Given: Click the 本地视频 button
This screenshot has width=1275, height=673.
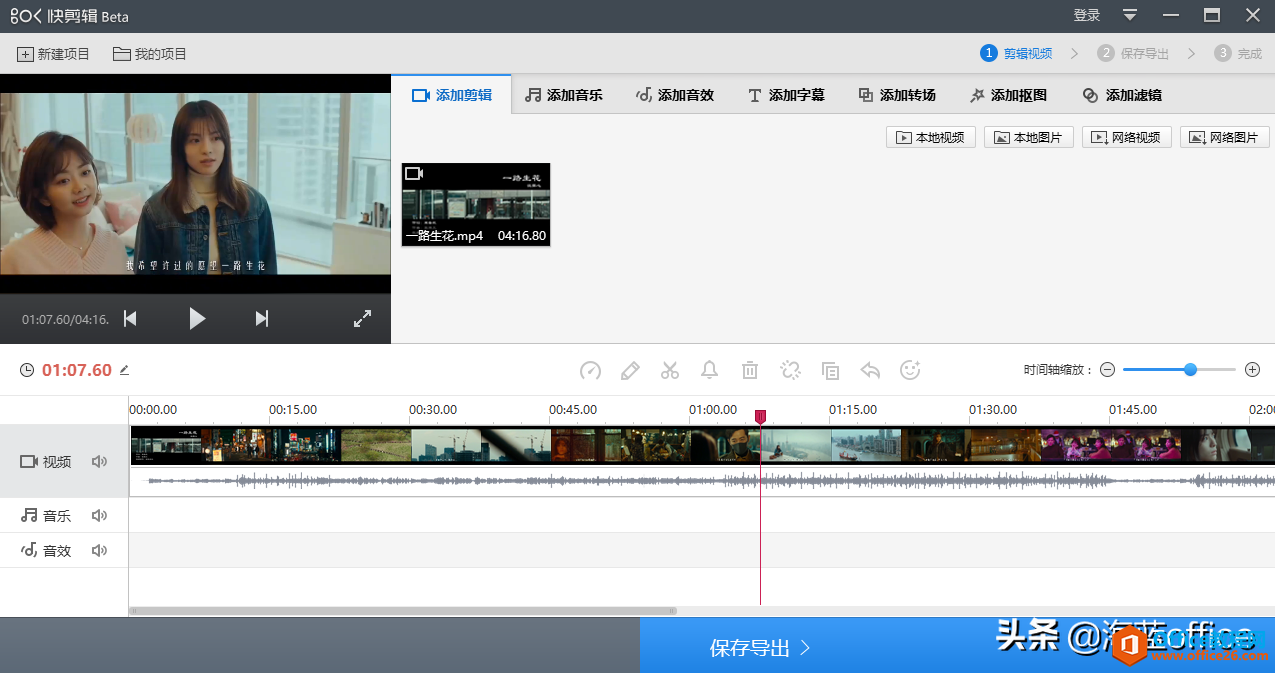Looking at the screenshot, I should tap(931, 138).
